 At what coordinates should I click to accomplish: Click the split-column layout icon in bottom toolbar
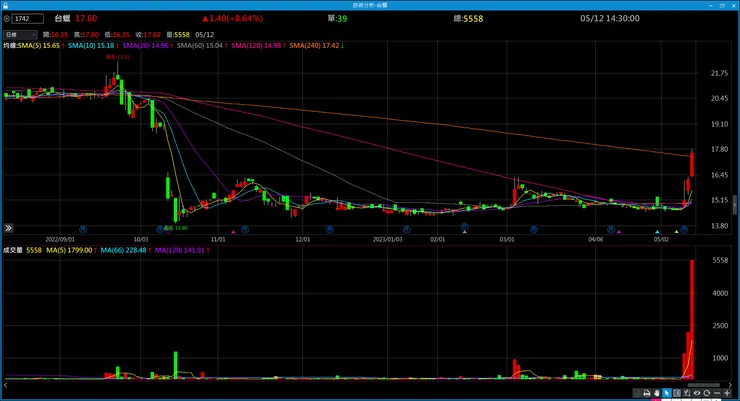(x=677, y=393)
